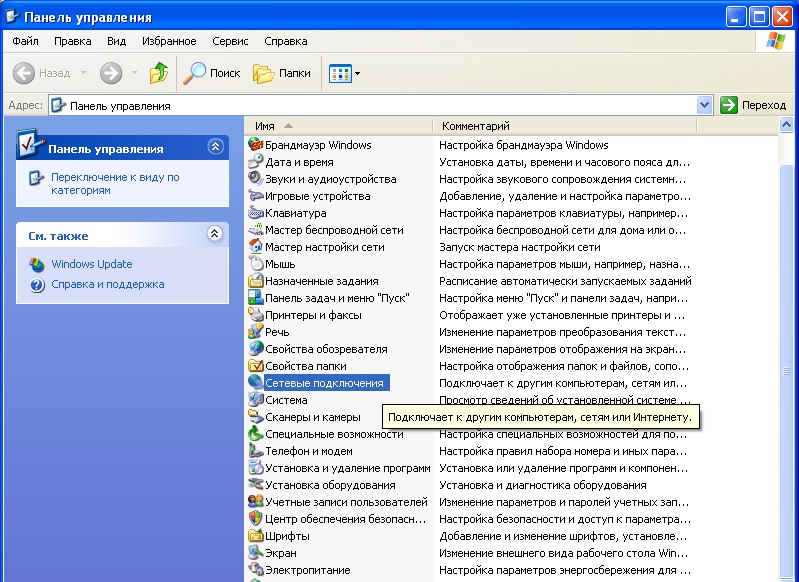
Task: Click the Панель задач и меню Пуск icon
Action: (255, 298)
